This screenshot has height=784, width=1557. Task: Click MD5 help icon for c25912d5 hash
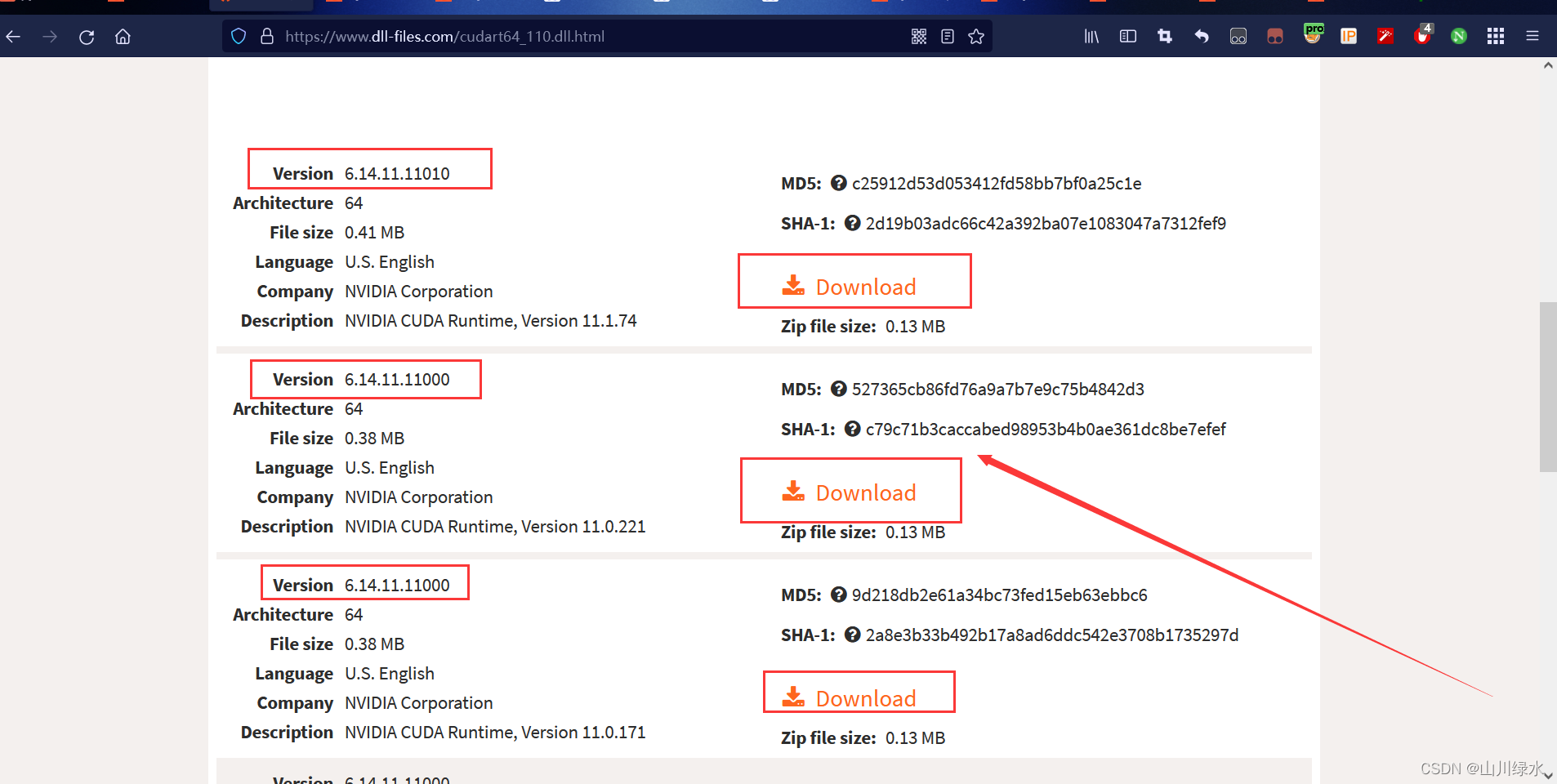(838, 183)
